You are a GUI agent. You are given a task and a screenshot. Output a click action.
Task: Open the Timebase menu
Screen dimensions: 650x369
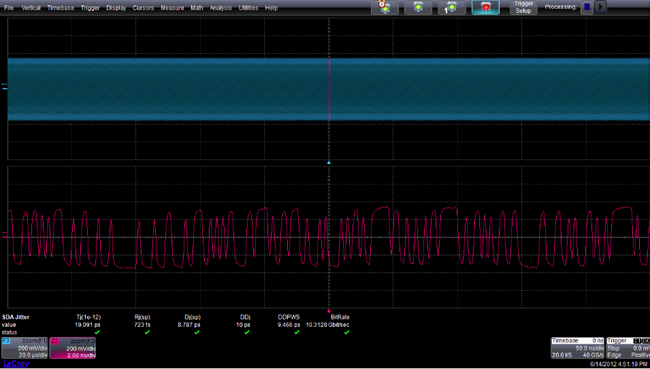[x=61, y=8]
